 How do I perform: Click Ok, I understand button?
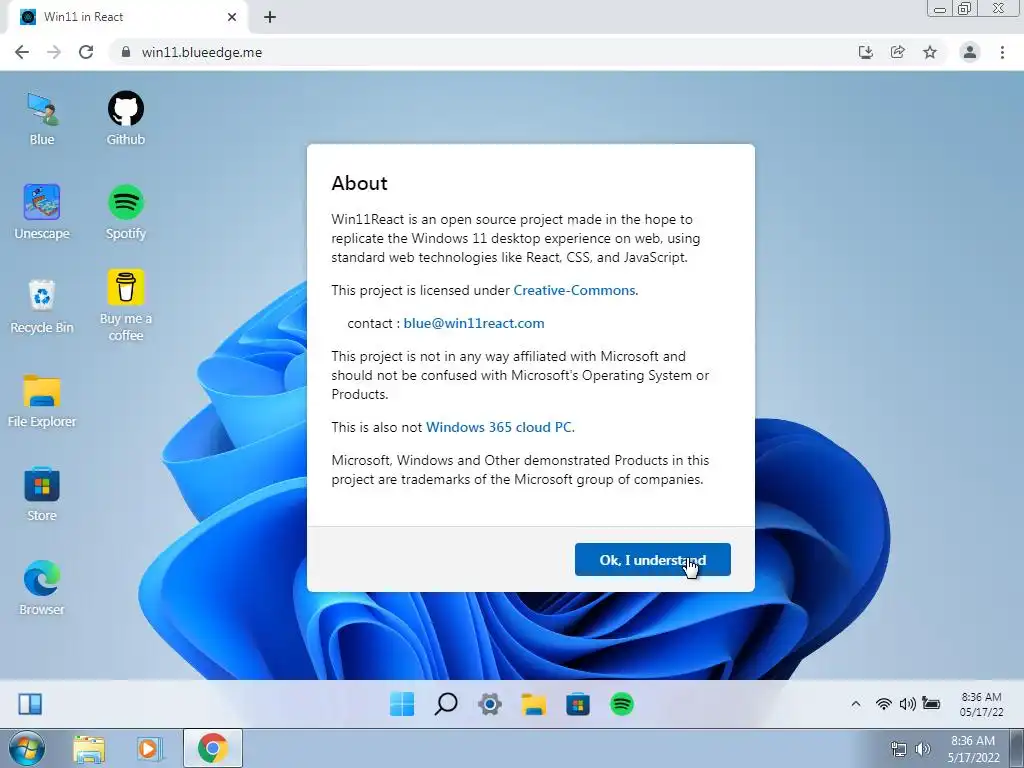point(652,560)
